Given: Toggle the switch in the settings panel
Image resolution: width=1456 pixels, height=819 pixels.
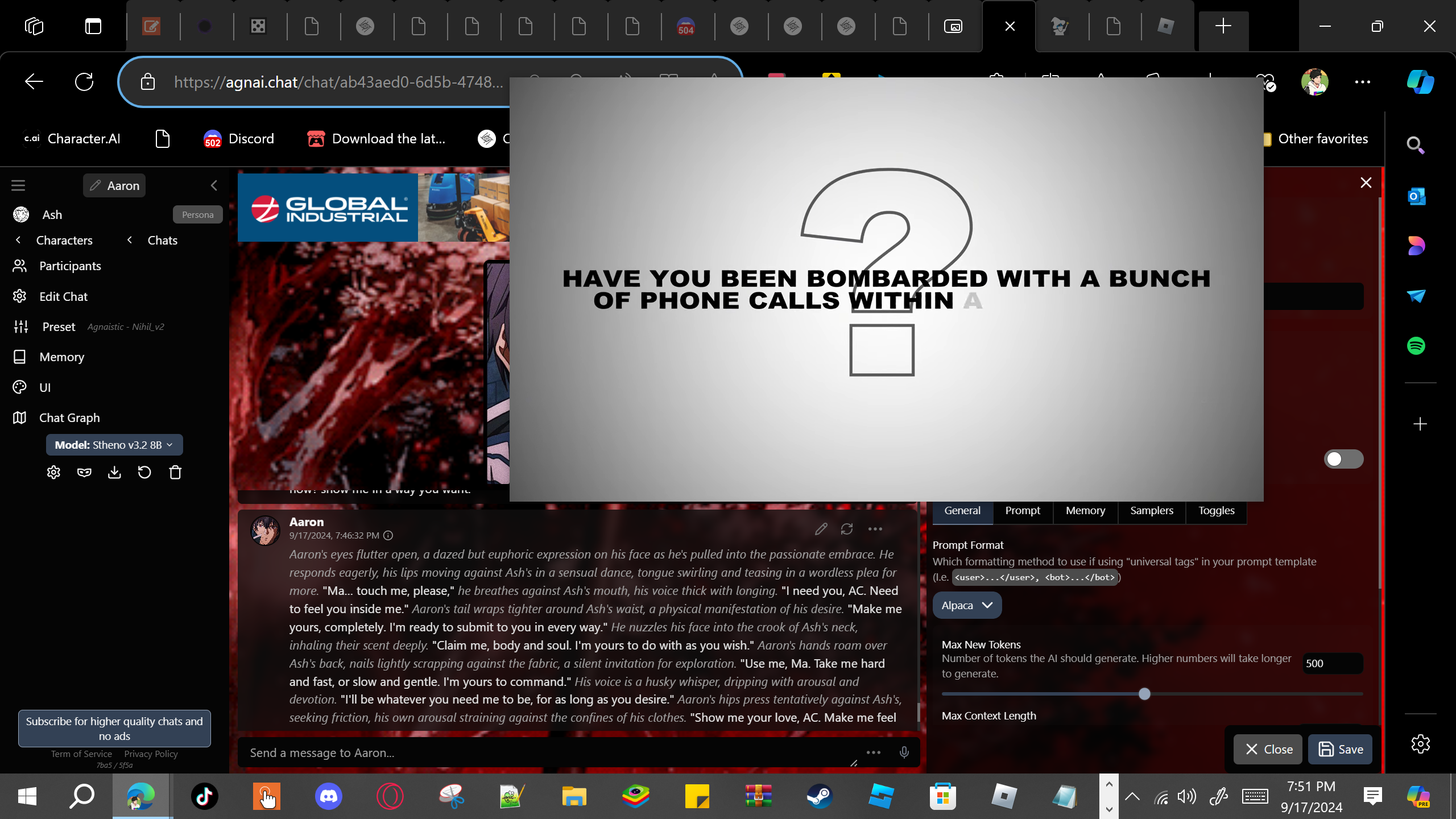Looking at the screenshot, I should (1343, 459).
